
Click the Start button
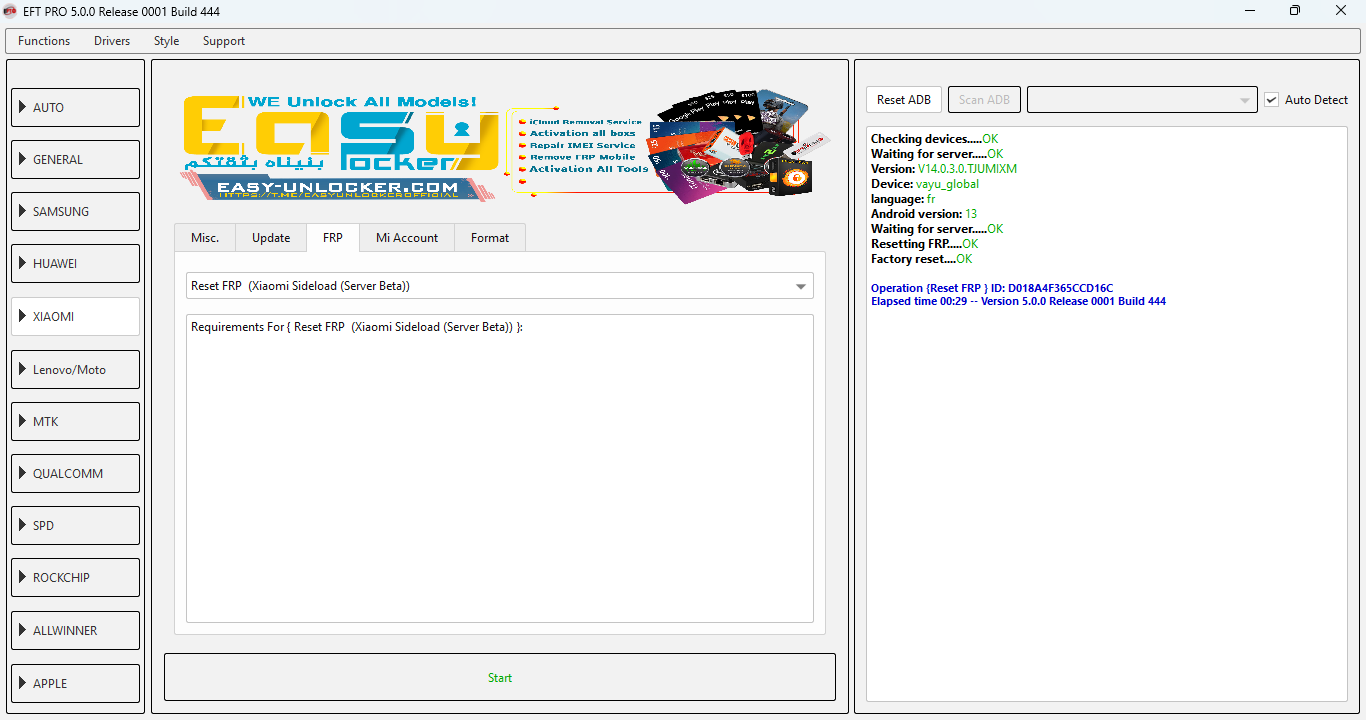pyautogui.click(x=500, y=677)
